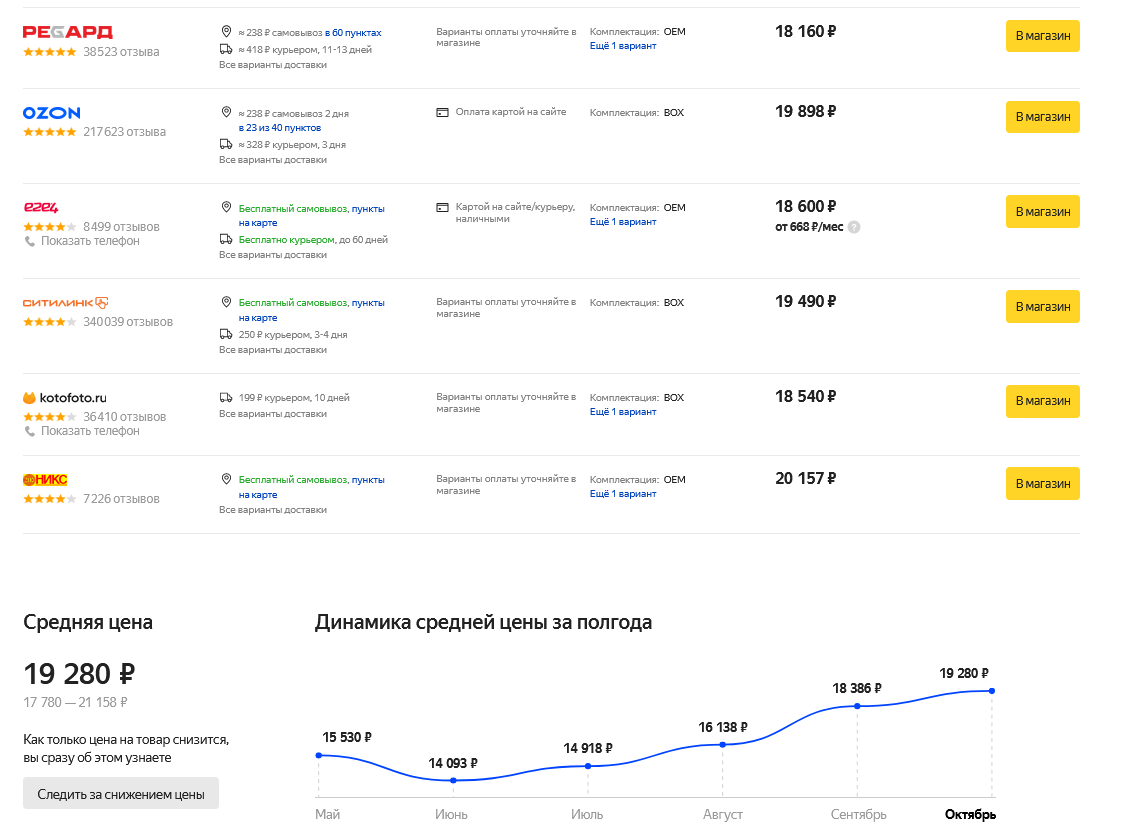Open the kotofoto.ru store logo
The image size is (1125, 829).
click(65, 398)
